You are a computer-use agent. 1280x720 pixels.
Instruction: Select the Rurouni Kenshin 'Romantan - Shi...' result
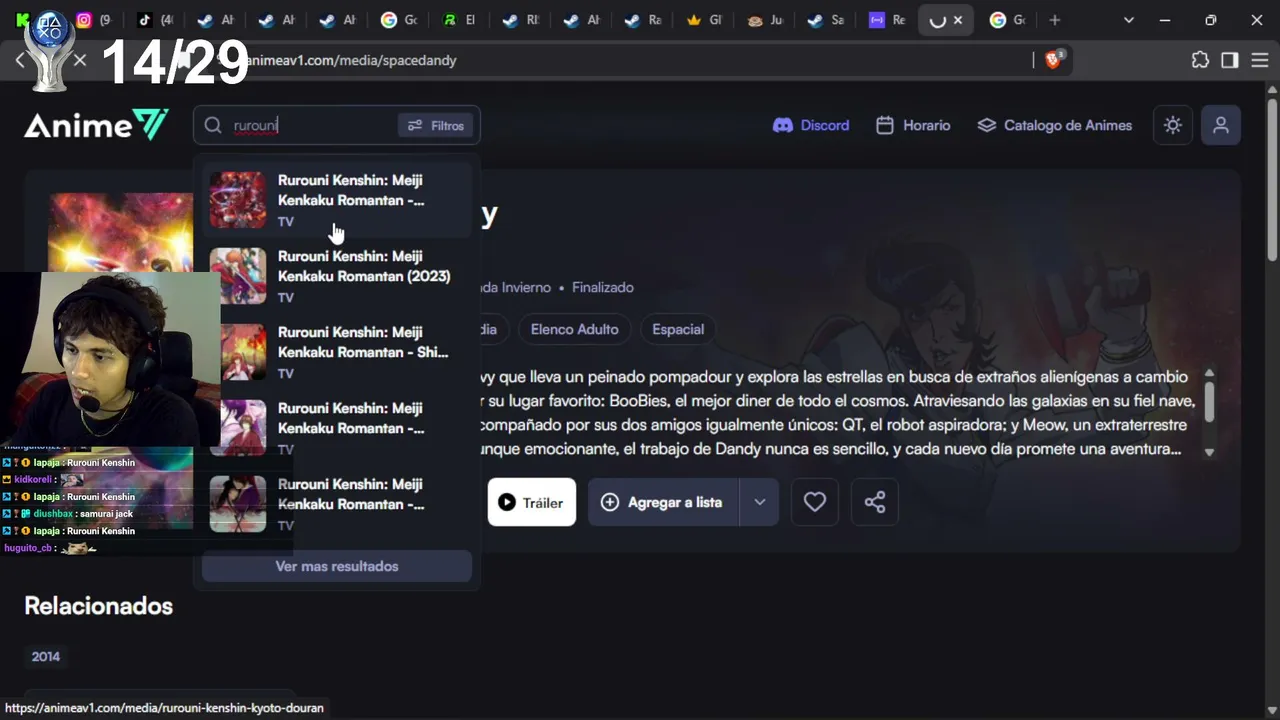click(x=337, y=352)
